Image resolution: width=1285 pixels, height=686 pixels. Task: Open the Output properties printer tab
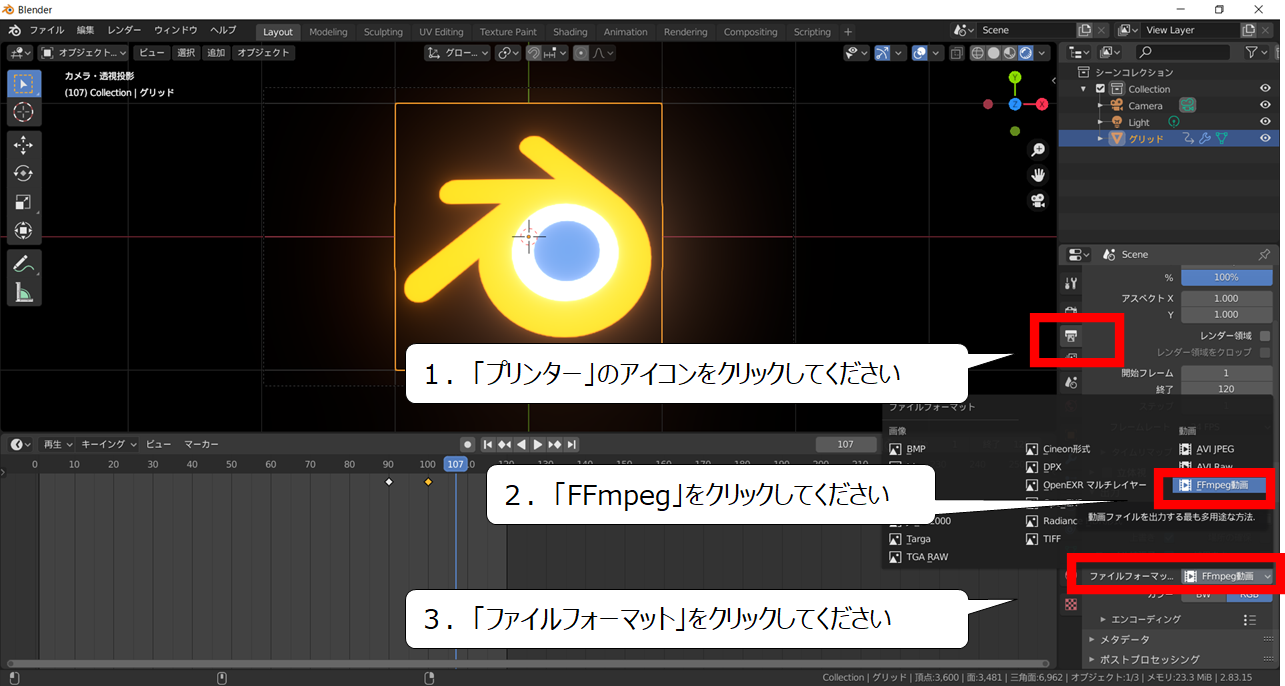click(x=1071, y=335)
